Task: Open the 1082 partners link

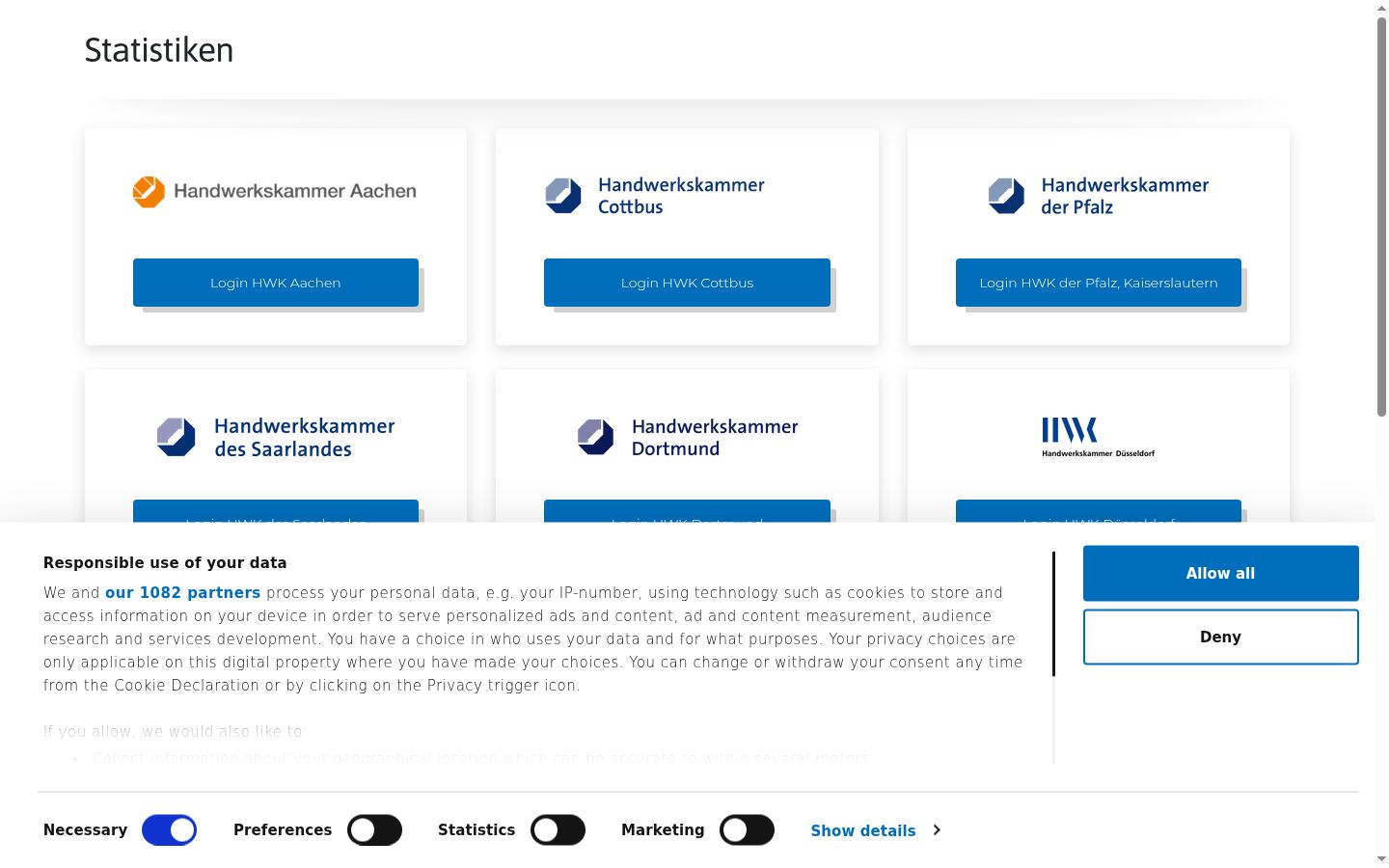Action: coord(182,593)
